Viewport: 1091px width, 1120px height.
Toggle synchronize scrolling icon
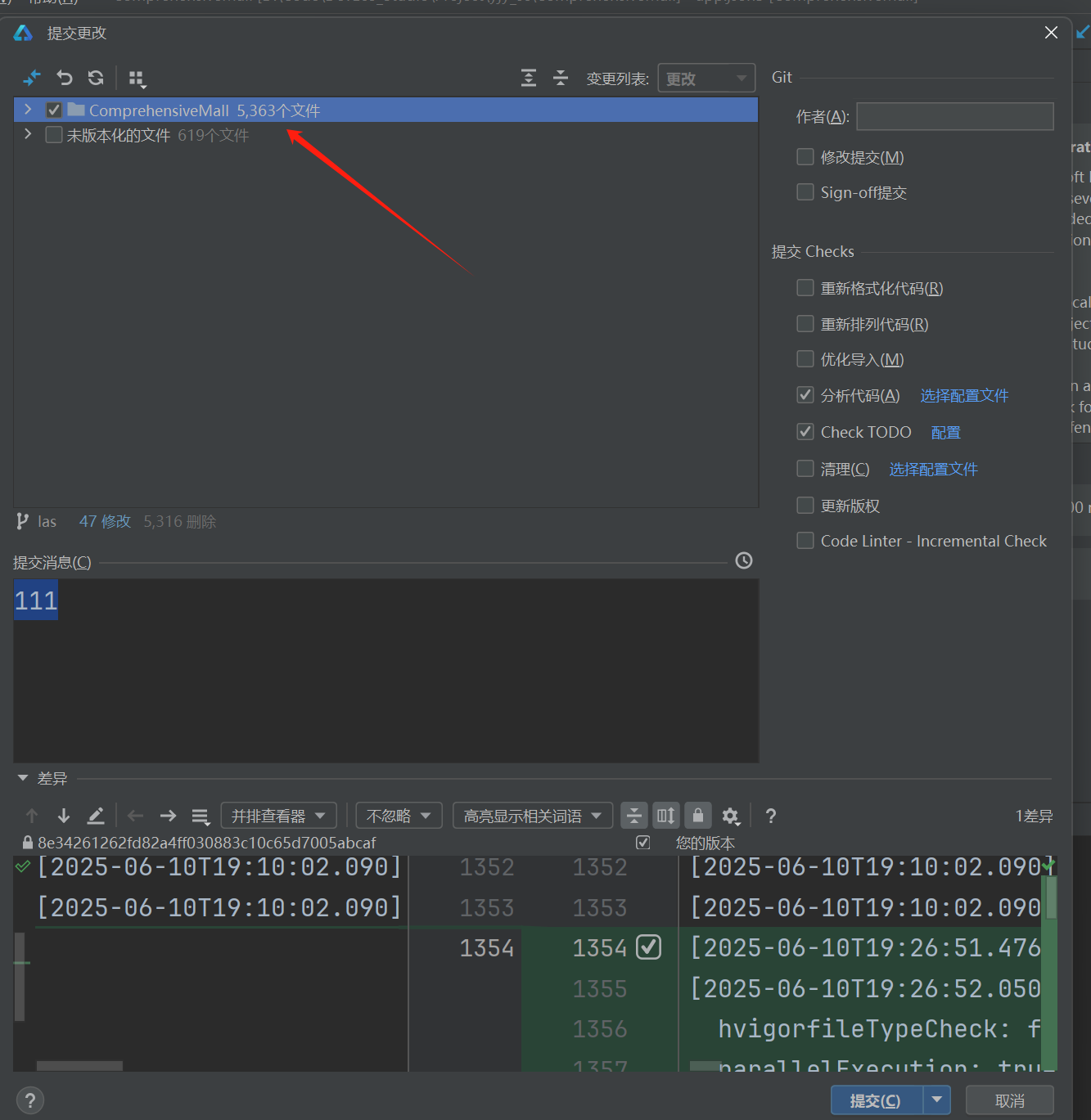tap(666, 816)
